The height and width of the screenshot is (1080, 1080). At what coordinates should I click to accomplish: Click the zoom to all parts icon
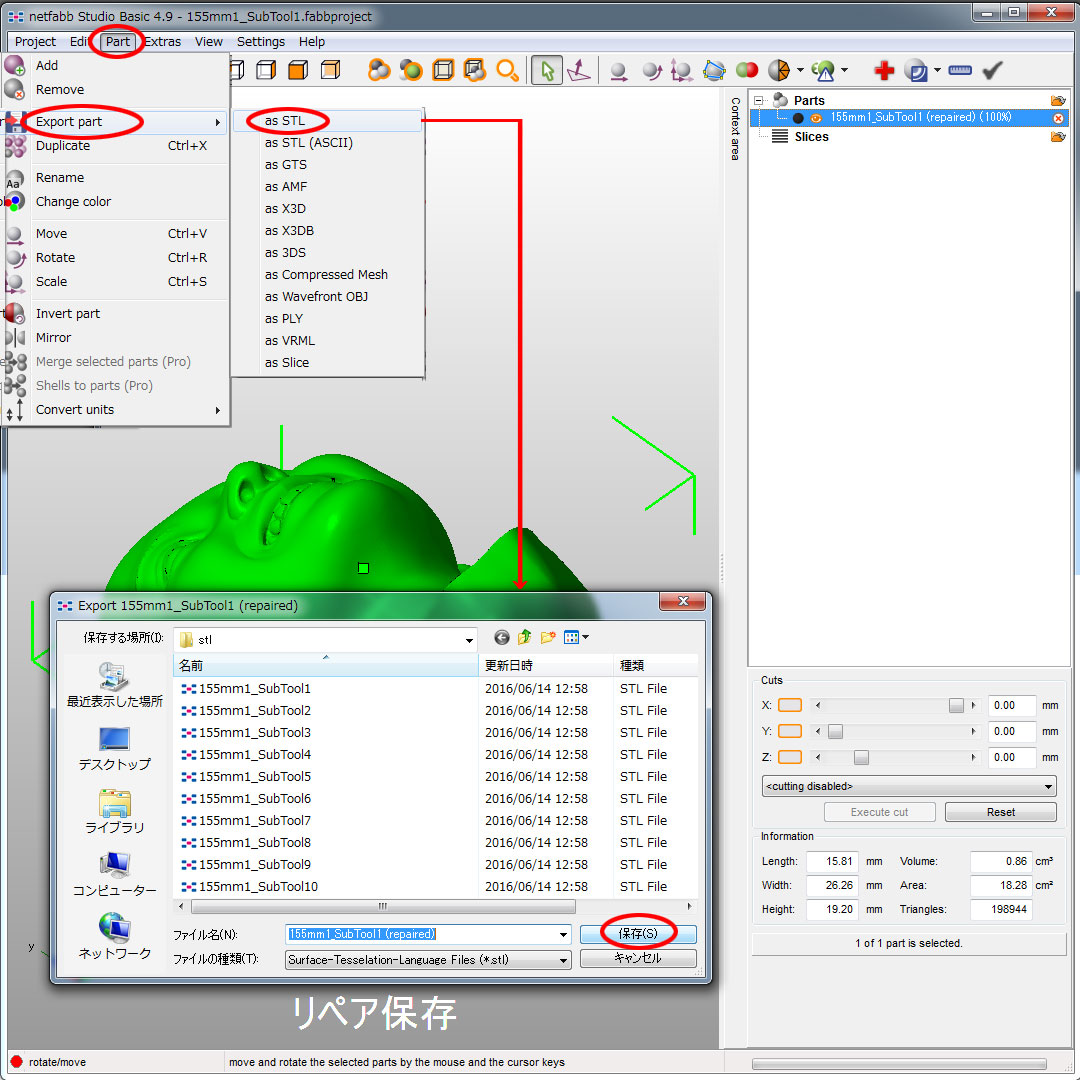(x=378, y=70)
